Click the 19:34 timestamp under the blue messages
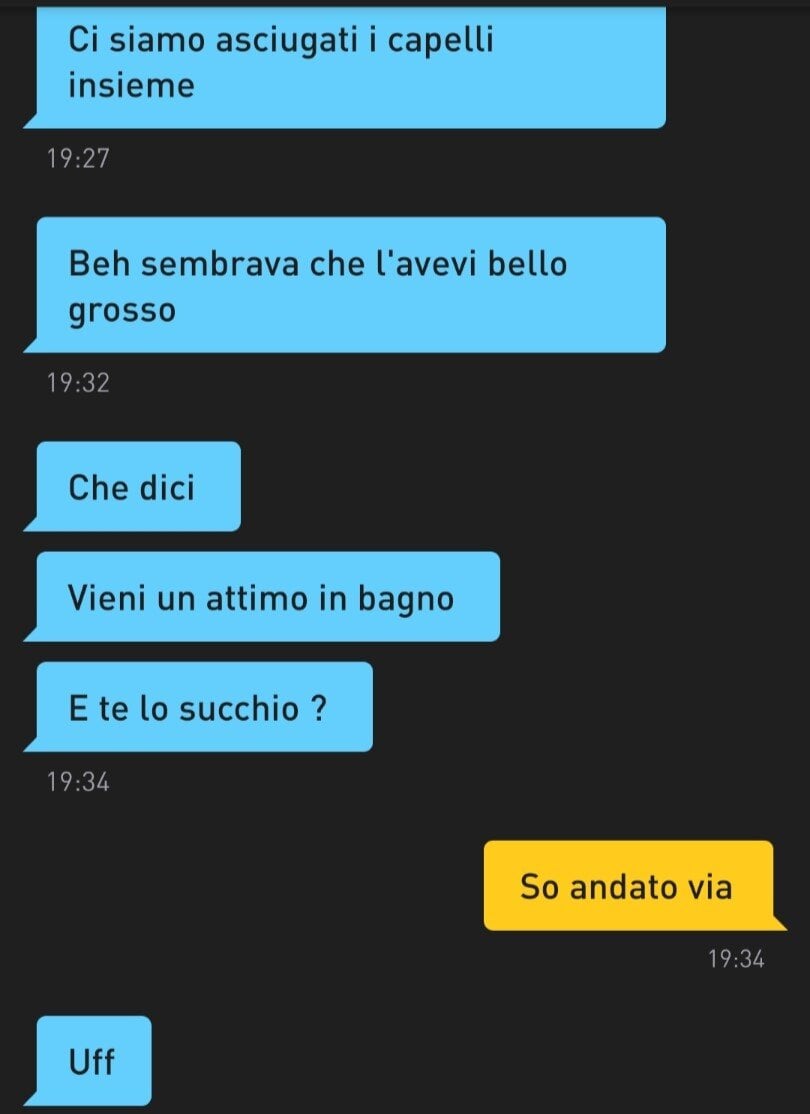 pos(78,782)
